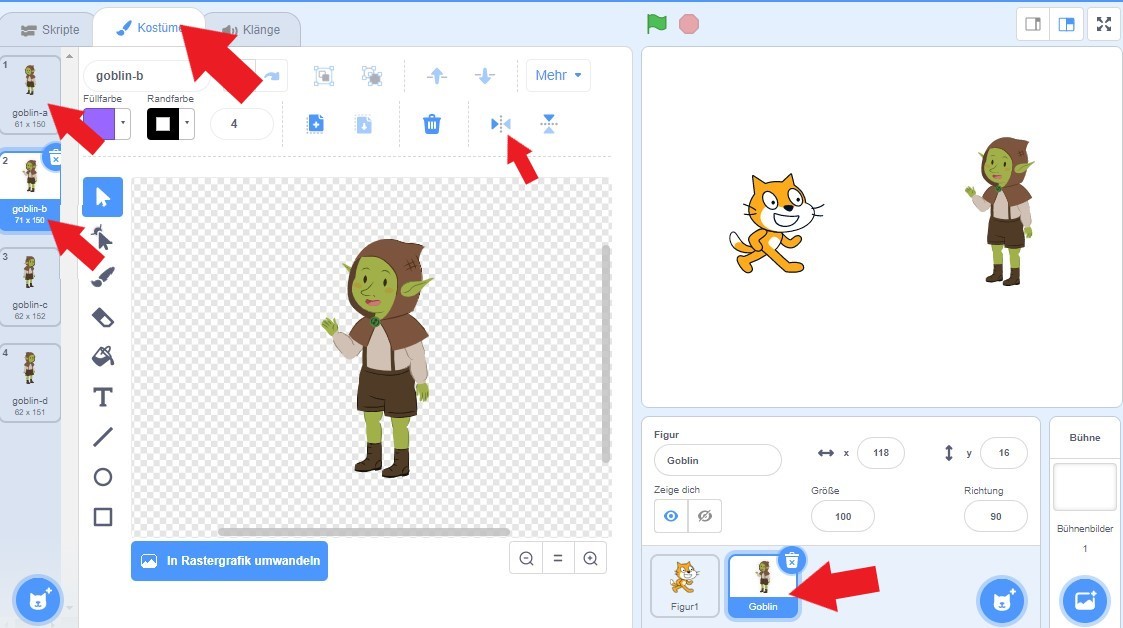Zoom out of costume canvas
Screen dimensions: 1123x628
(x=526, y=559)
